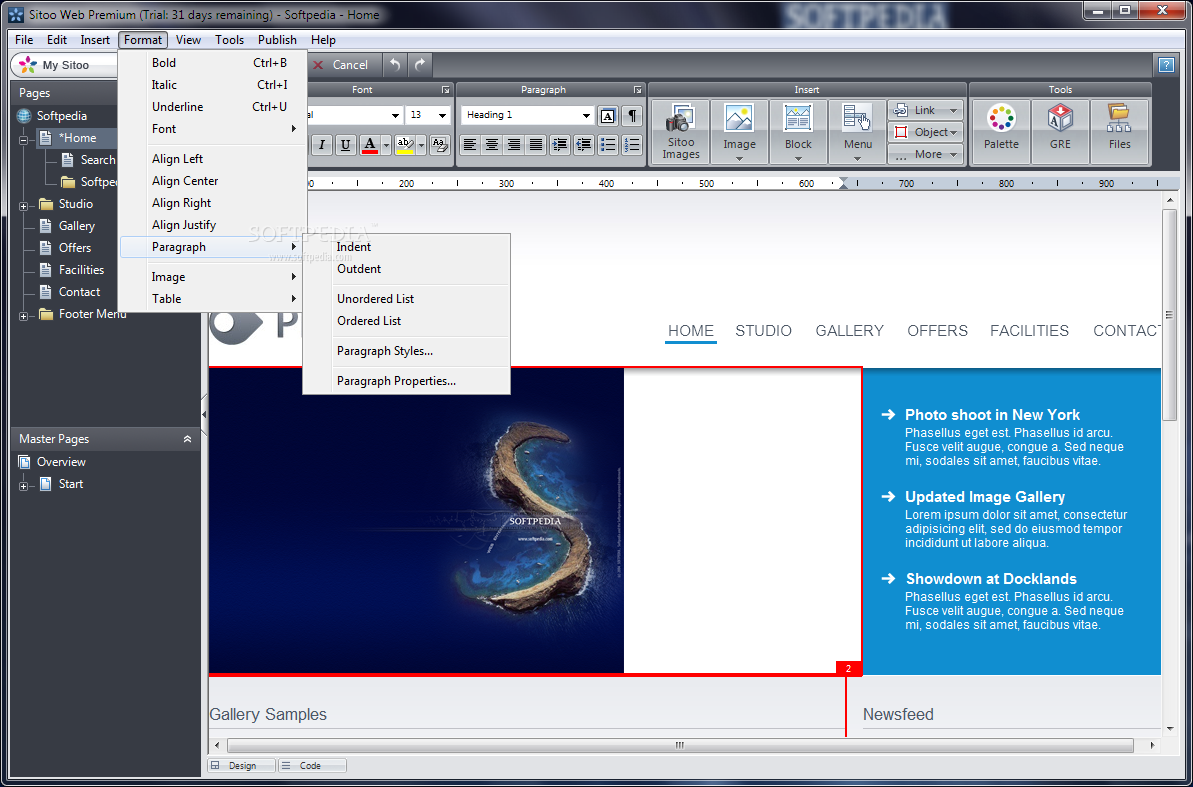Justify text in Paragraph group
1193x787 pixels.
(x=536, y=145)
